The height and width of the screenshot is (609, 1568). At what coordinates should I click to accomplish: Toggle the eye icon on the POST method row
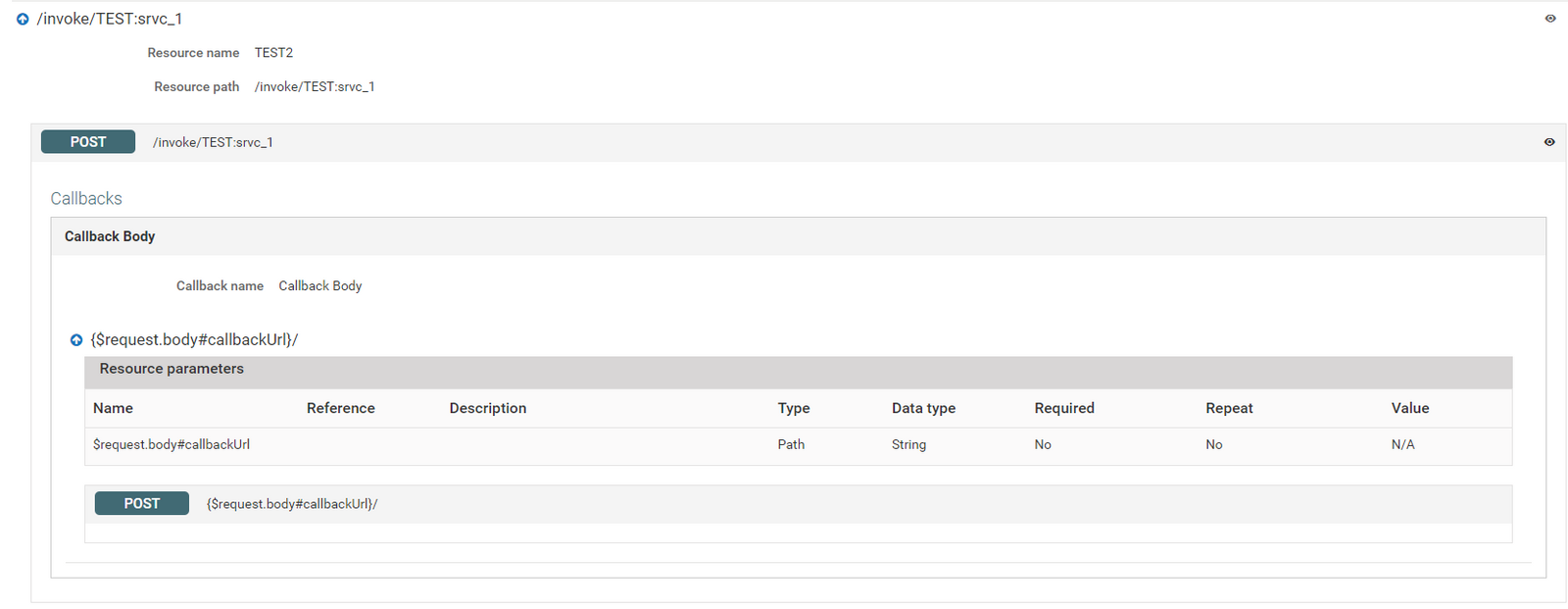1549,142
